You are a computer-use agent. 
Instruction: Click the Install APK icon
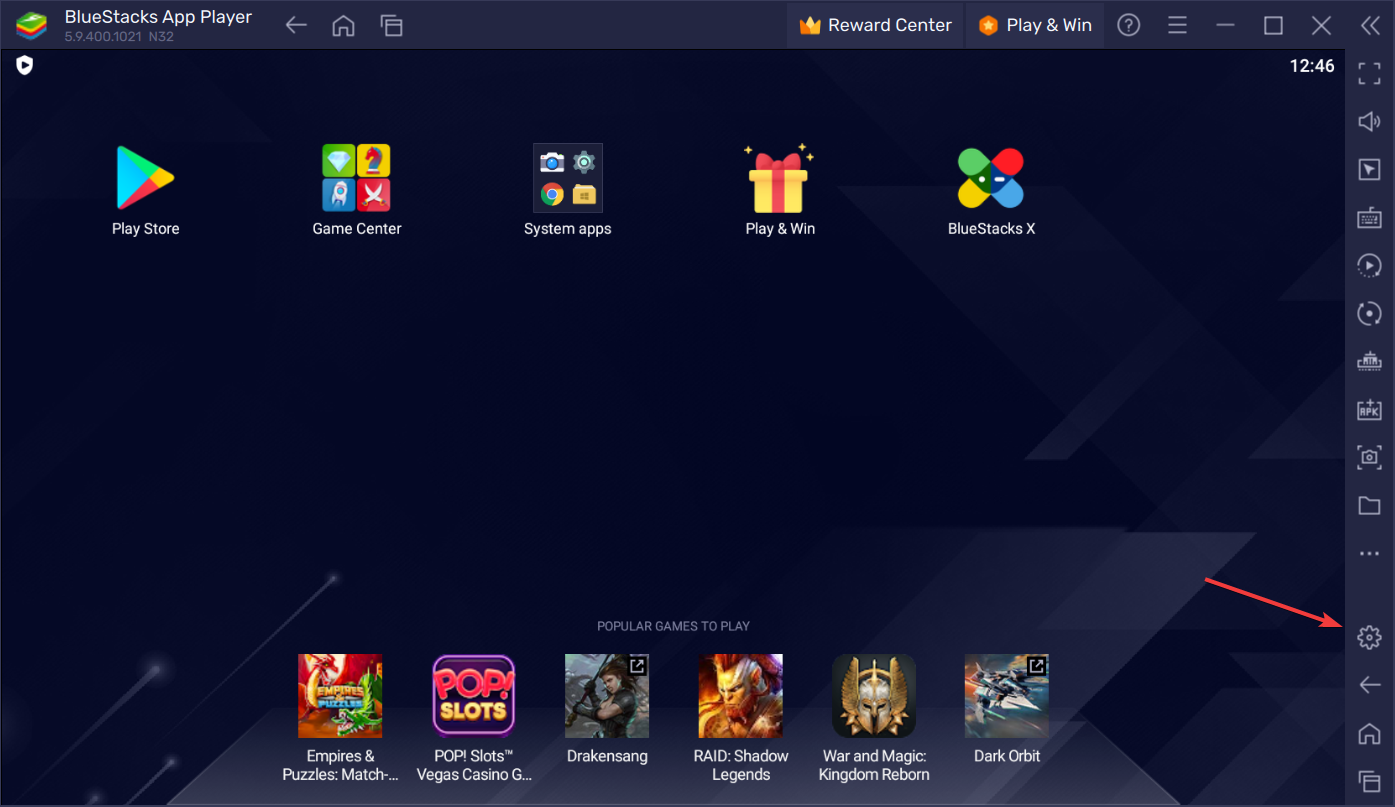pyautogui.click(x=1369, y=409)
